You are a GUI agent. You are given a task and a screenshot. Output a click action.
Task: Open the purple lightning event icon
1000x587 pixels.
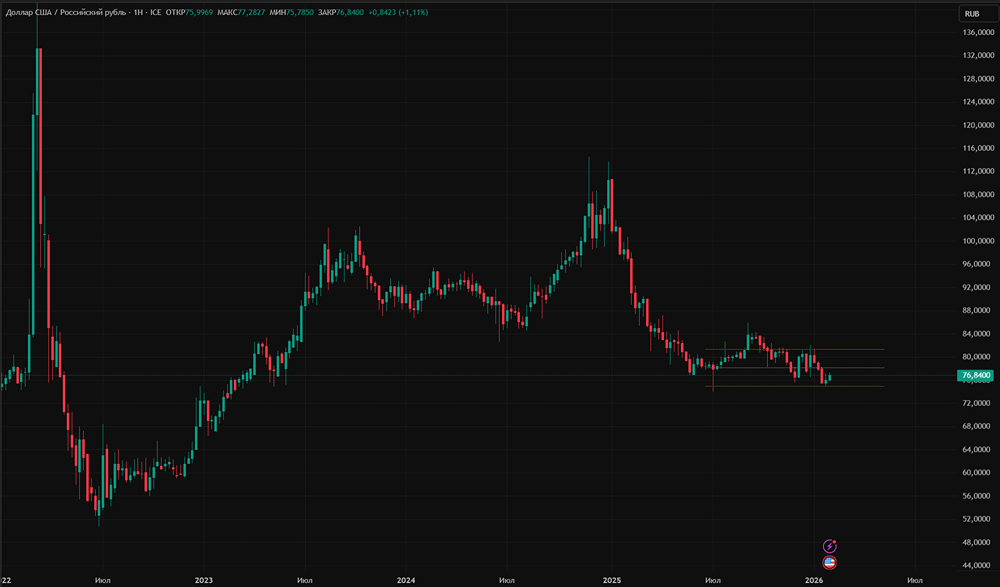[x=829, y=546]
